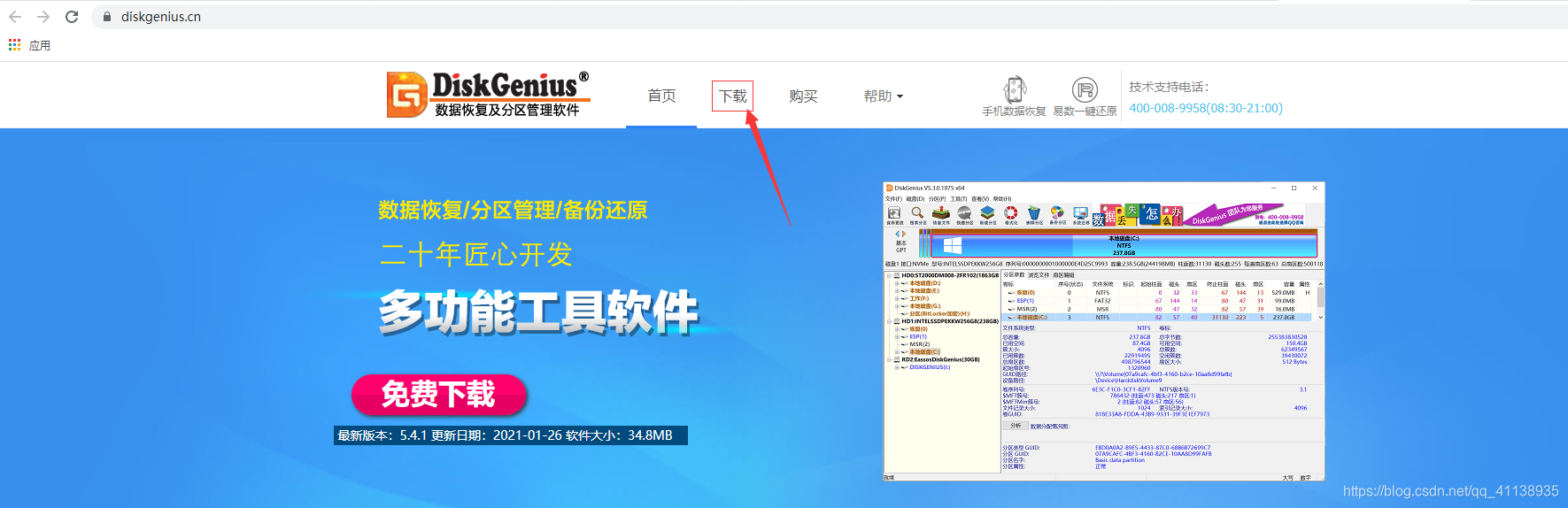Click the 最新版本 5.4.1 version info text

(x=511, y=435)
